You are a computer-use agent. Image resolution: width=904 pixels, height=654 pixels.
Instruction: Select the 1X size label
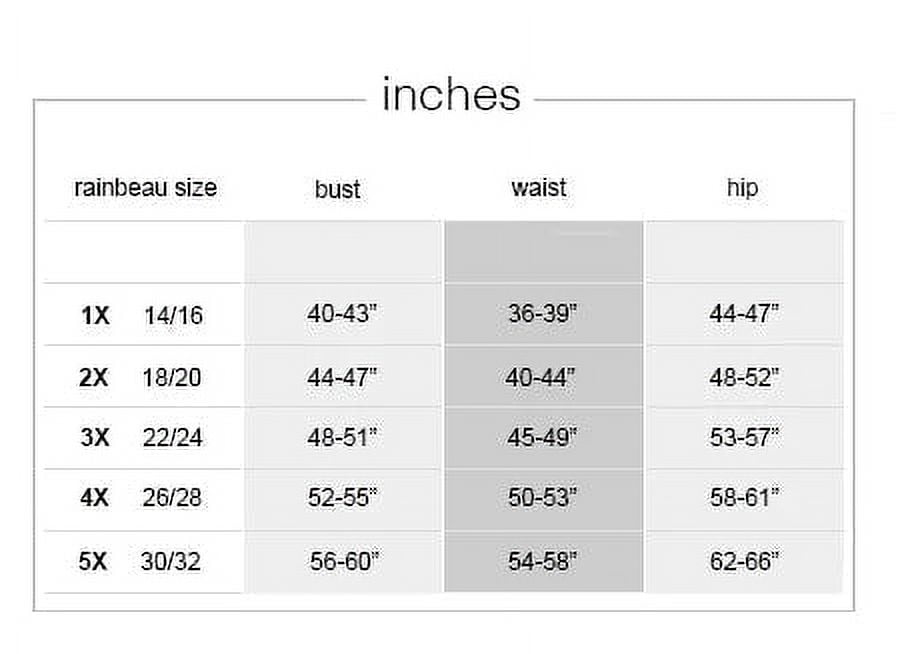(x=94, y=316)
